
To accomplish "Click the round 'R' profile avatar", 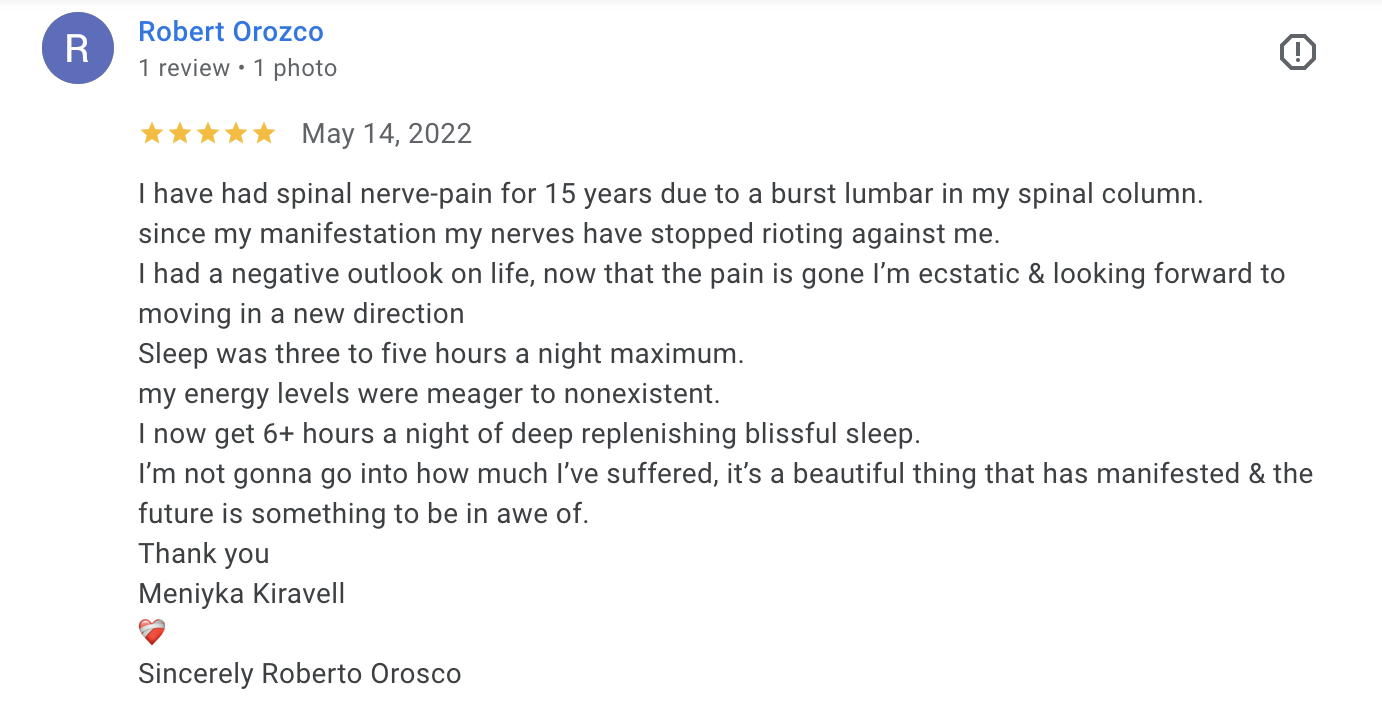I will (x=77, y=49).
